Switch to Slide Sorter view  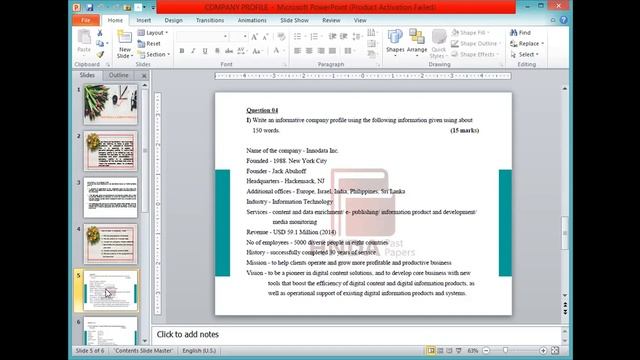[440, 351]
